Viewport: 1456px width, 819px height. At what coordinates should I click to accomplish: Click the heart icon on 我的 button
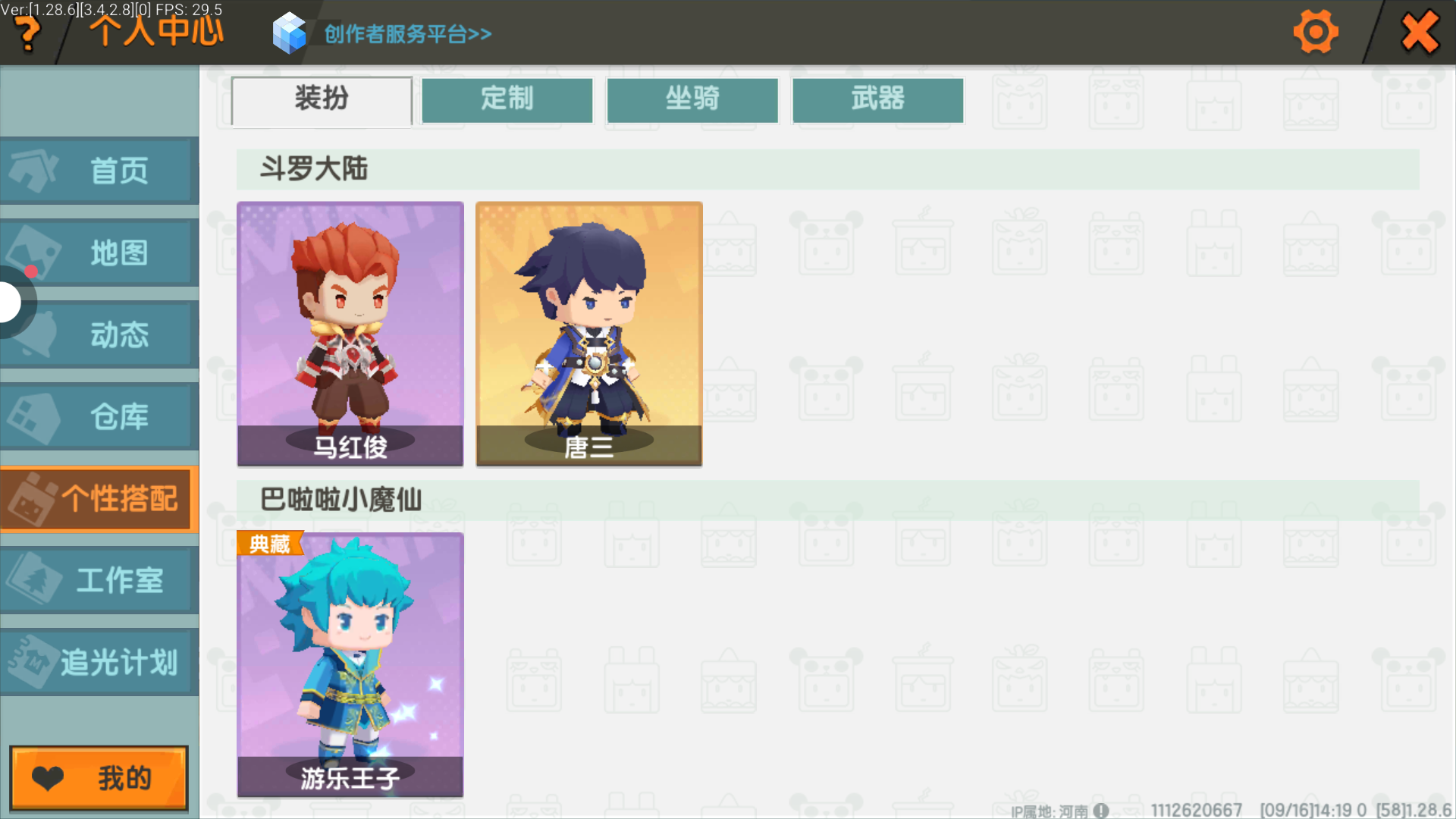[x=48, y=778]
